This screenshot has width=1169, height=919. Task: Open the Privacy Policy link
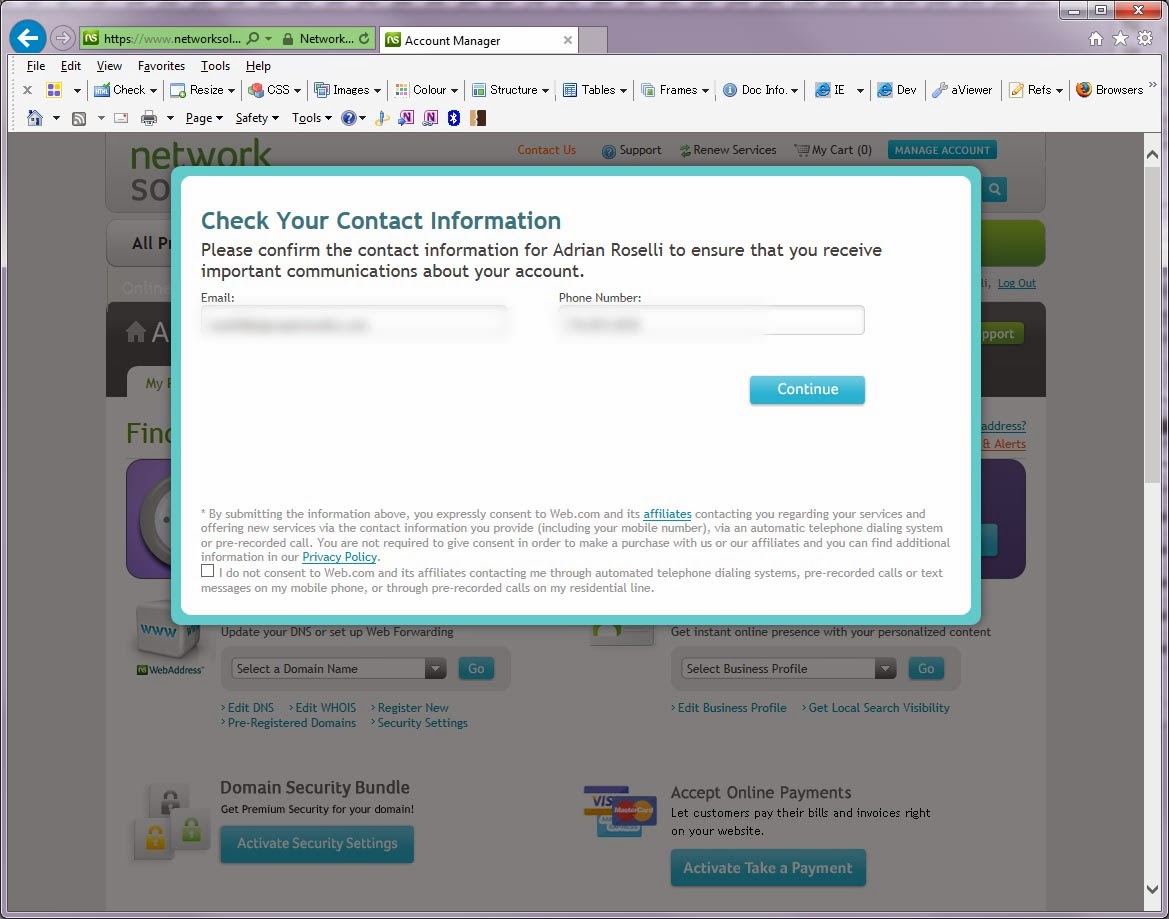pos(339,557)
